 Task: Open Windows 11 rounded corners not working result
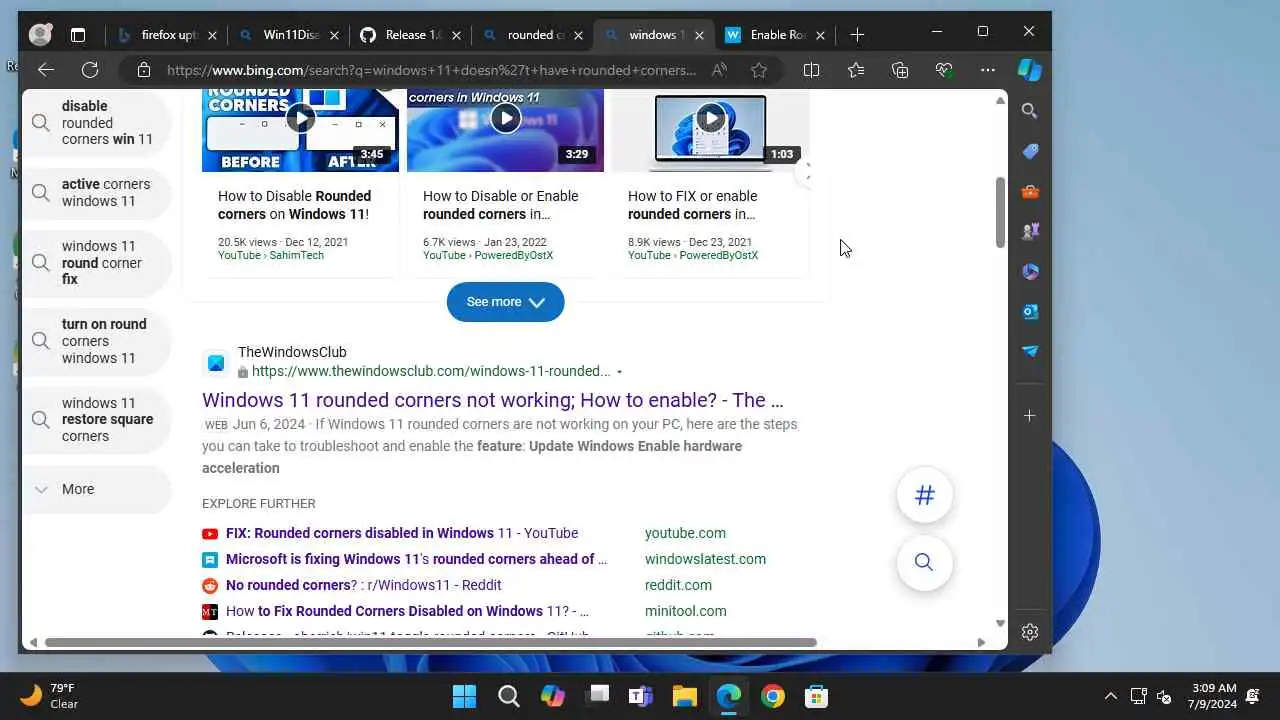(492, 400)
